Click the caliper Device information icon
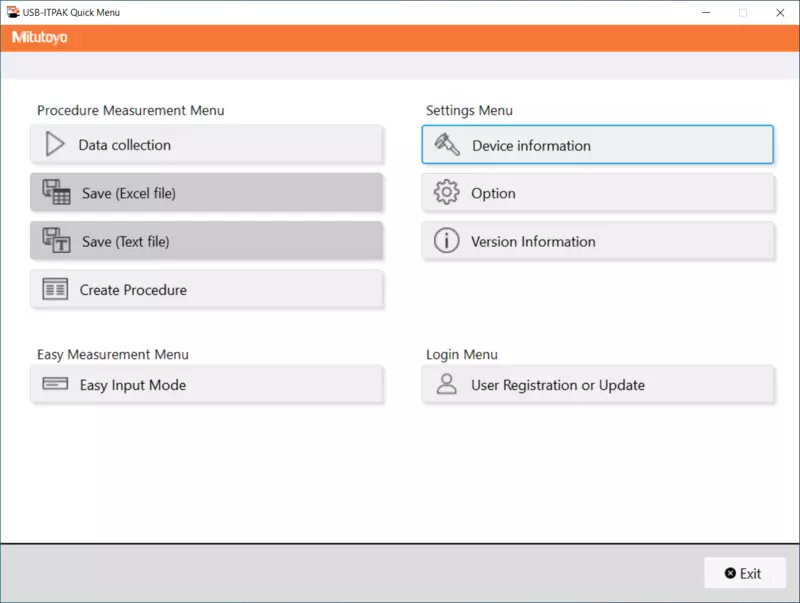The image size is (800, 603). point(447,144)
